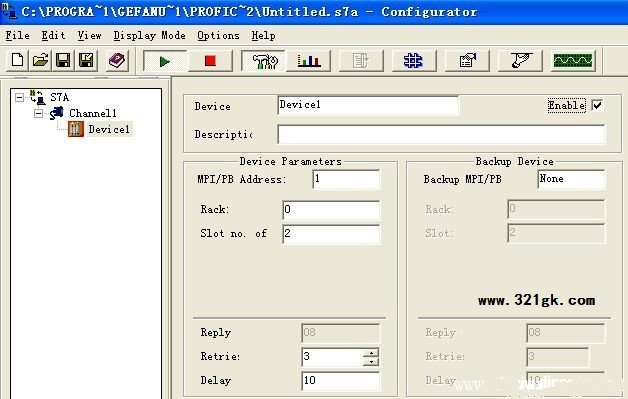
Task: Click the Delay field showing 10
Action: (340, 381)
